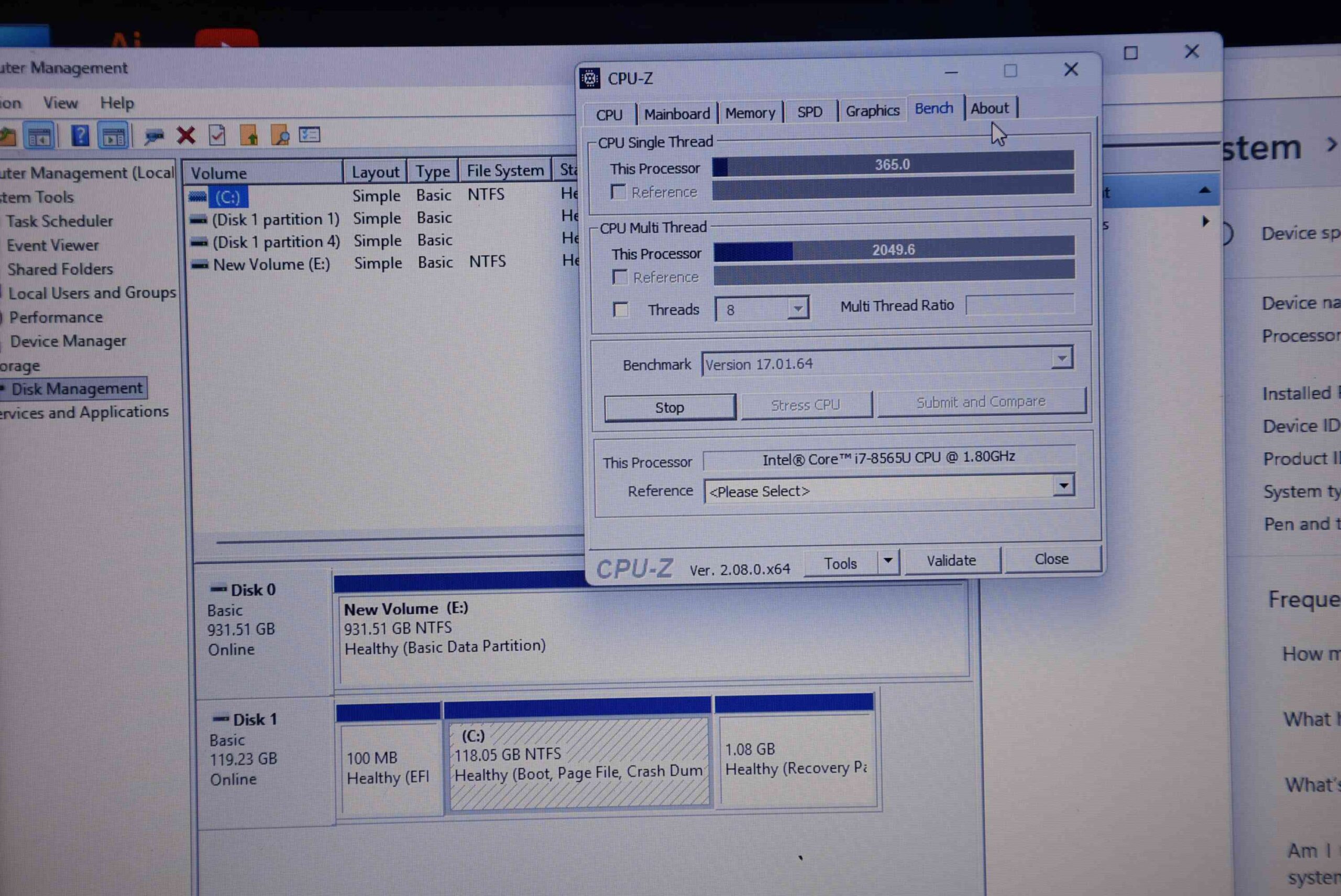Screen dimensions: 1341x896
Task: Select Device Manager in the tree
Action: [68, 341]
